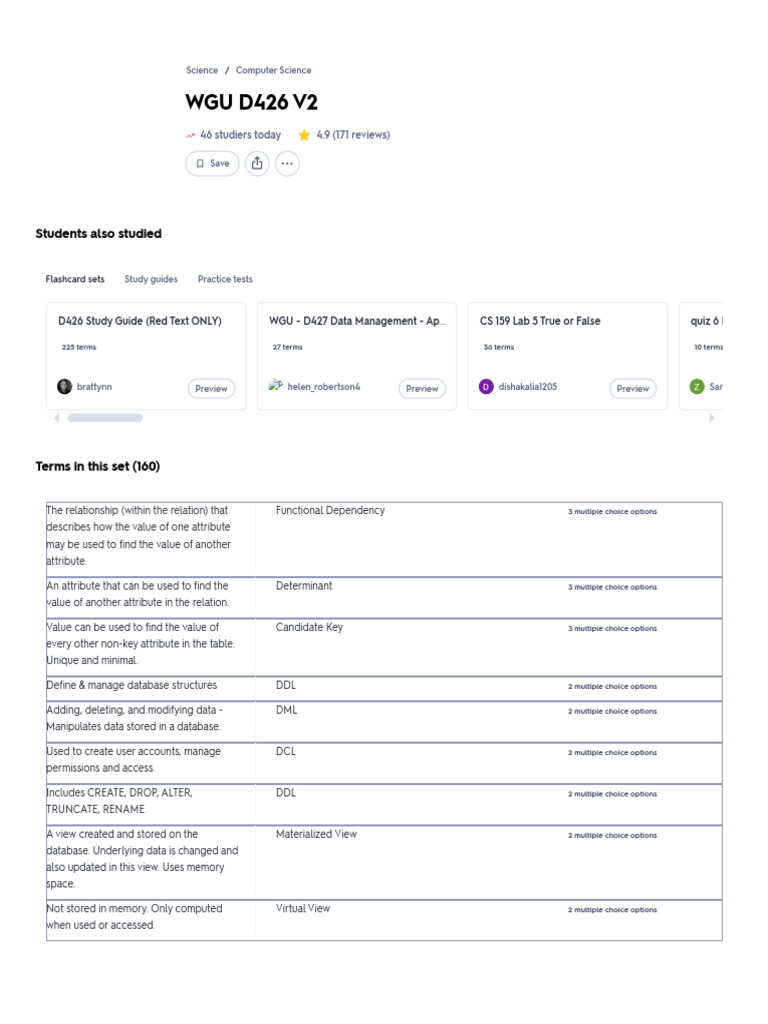Open dishakalia1205's purple avatar
Image resolution: width=768 pixels, height=1024 pixels.
(486, 387)
